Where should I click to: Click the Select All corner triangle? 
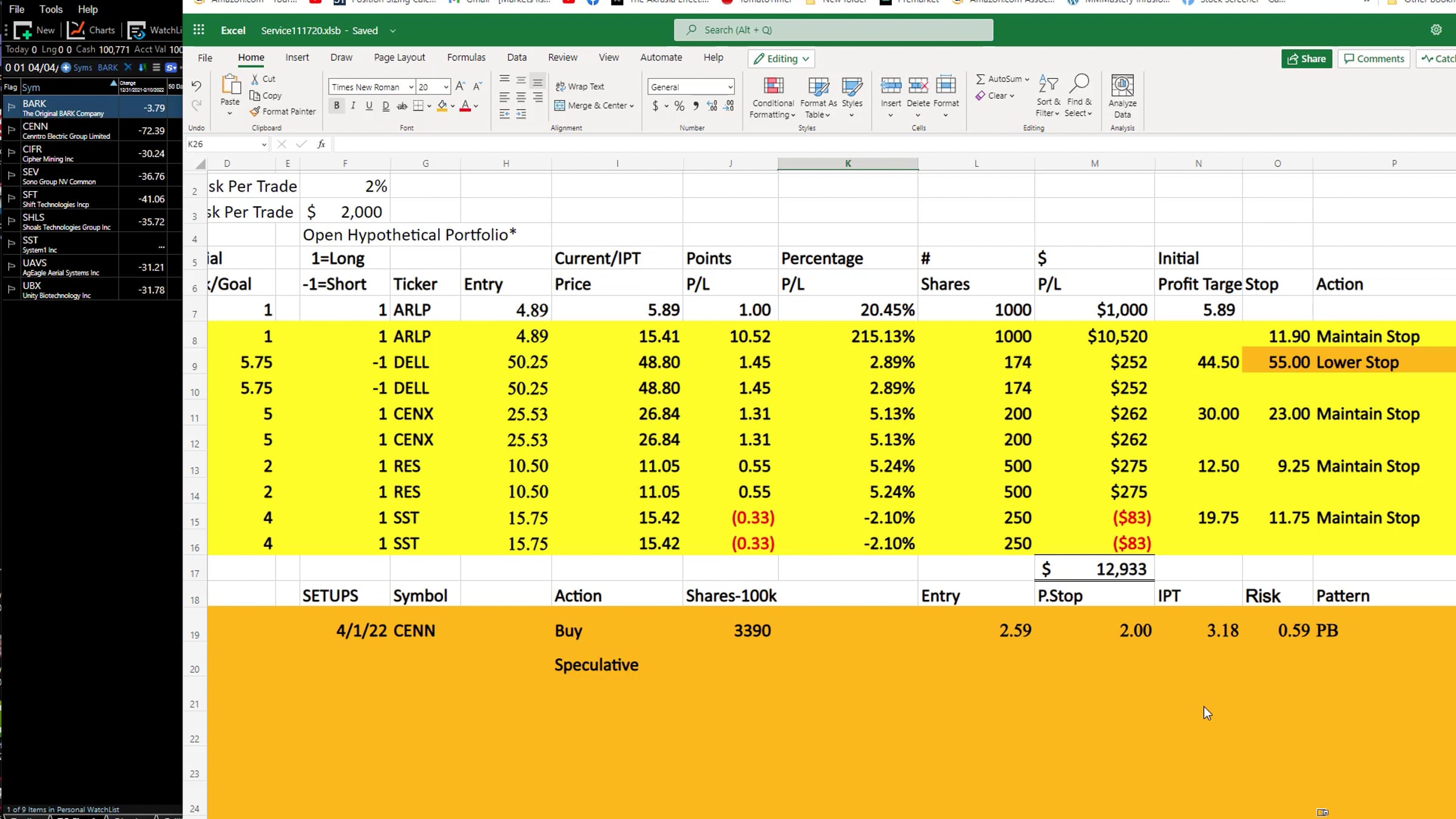[x=201, y=164]
